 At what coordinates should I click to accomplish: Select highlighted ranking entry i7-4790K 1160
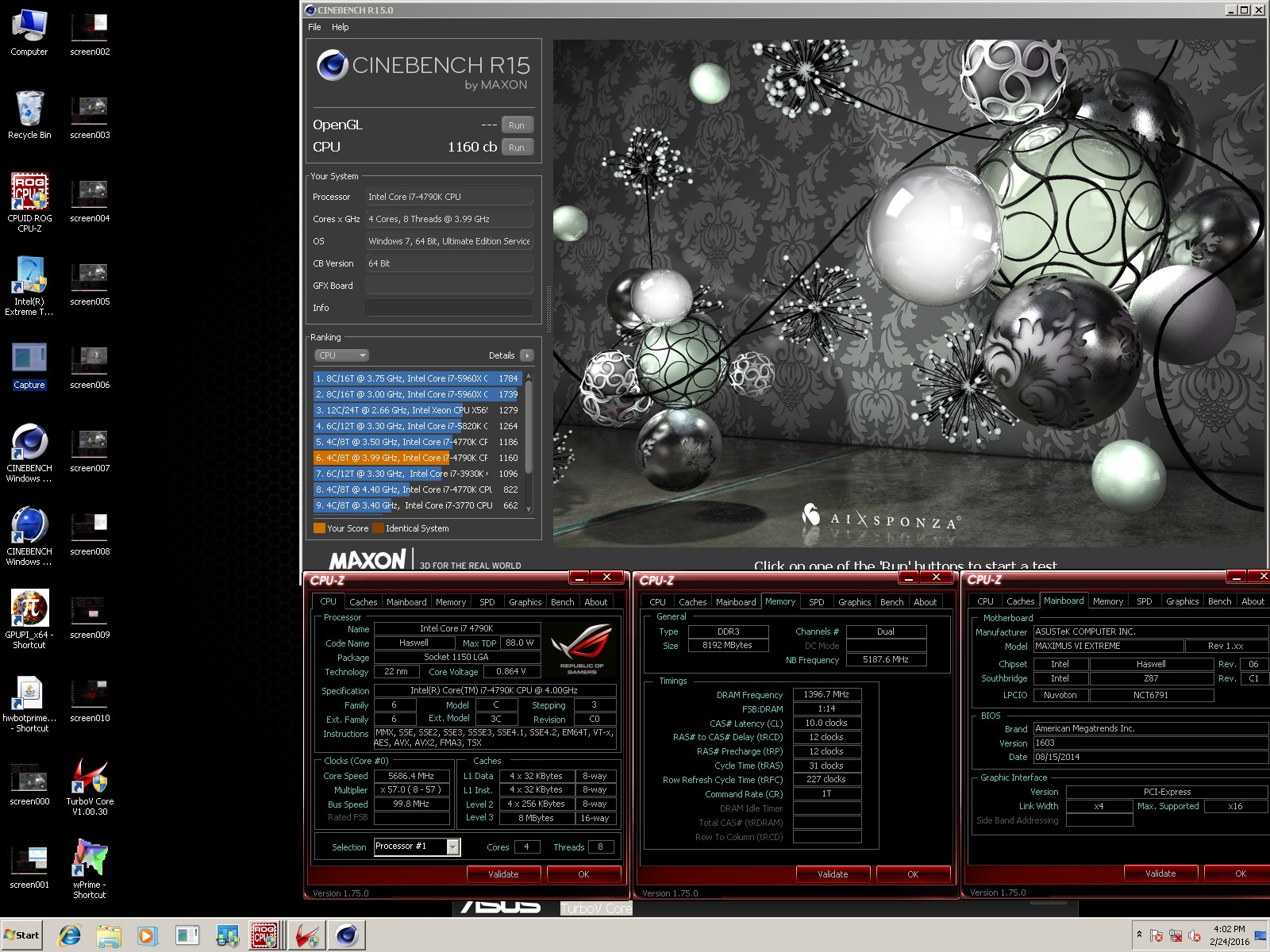click(x=418, y=458)
